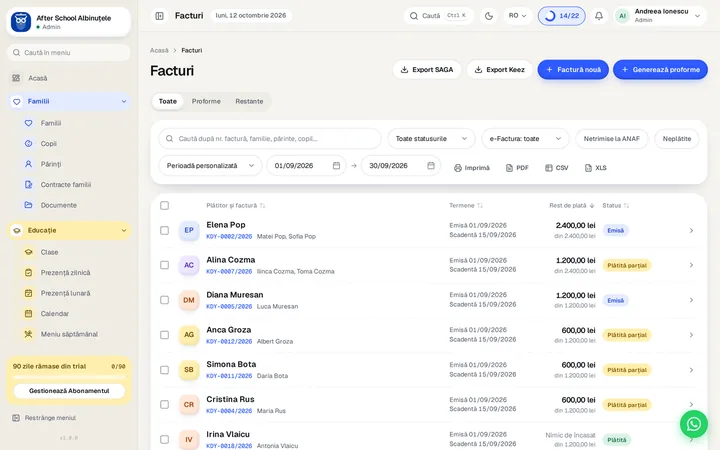Export list as XLS

pos(596,168)
